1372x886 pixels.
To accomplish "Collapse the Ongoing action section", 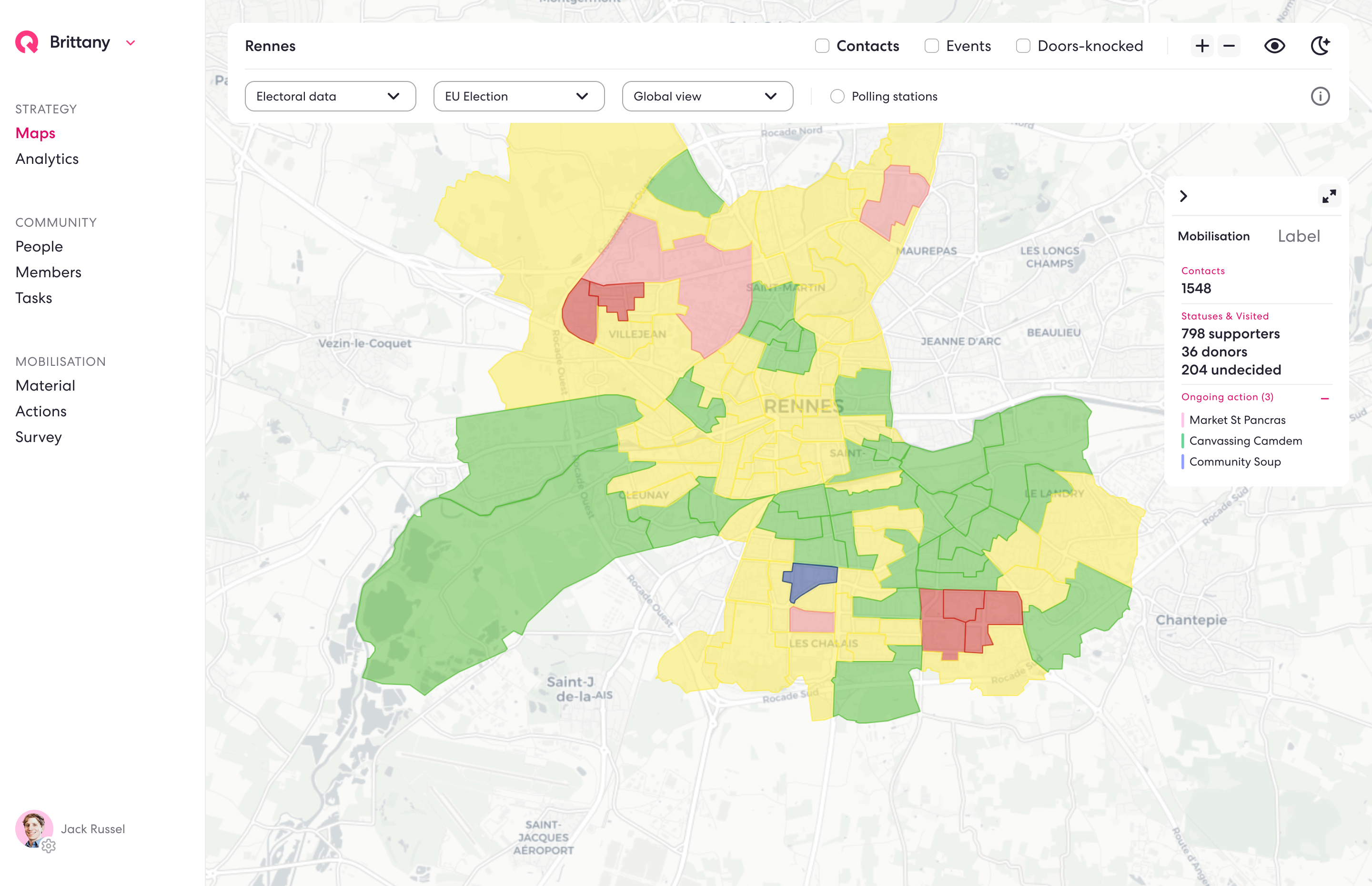I will pos(1324,398).
